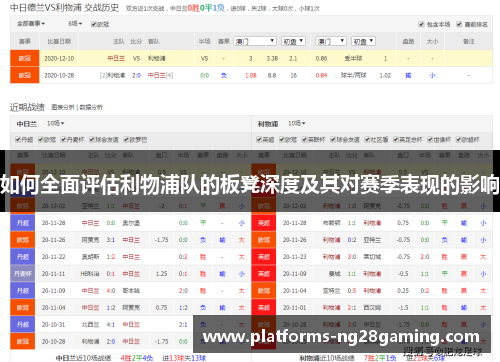Viewport: 500px width, 362px height.
Task: Click 中日兰 heading of recent form panel
Action: click(27, 124)
